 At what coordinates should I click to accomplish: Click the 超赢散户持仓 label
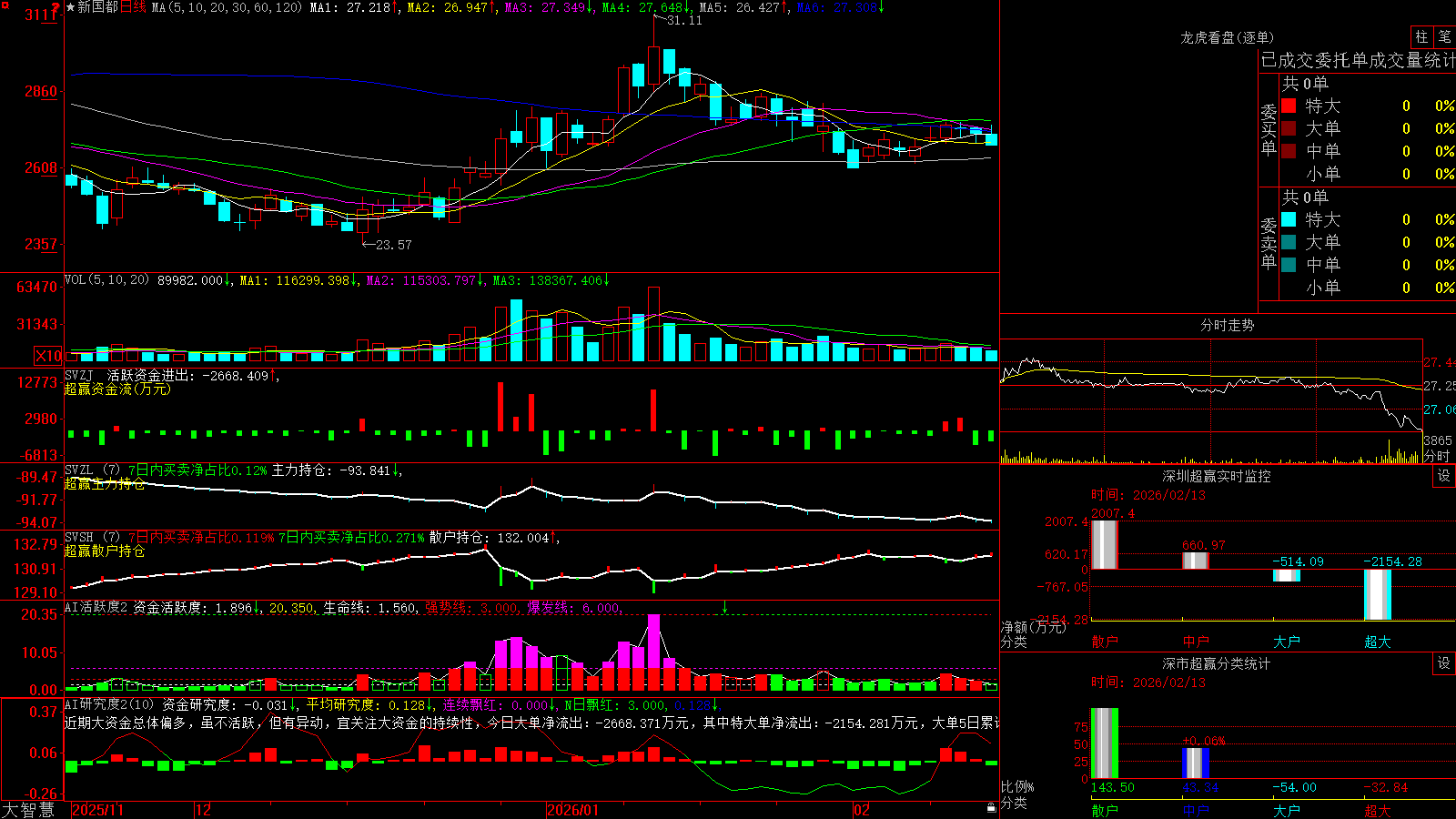click(105, 551)
